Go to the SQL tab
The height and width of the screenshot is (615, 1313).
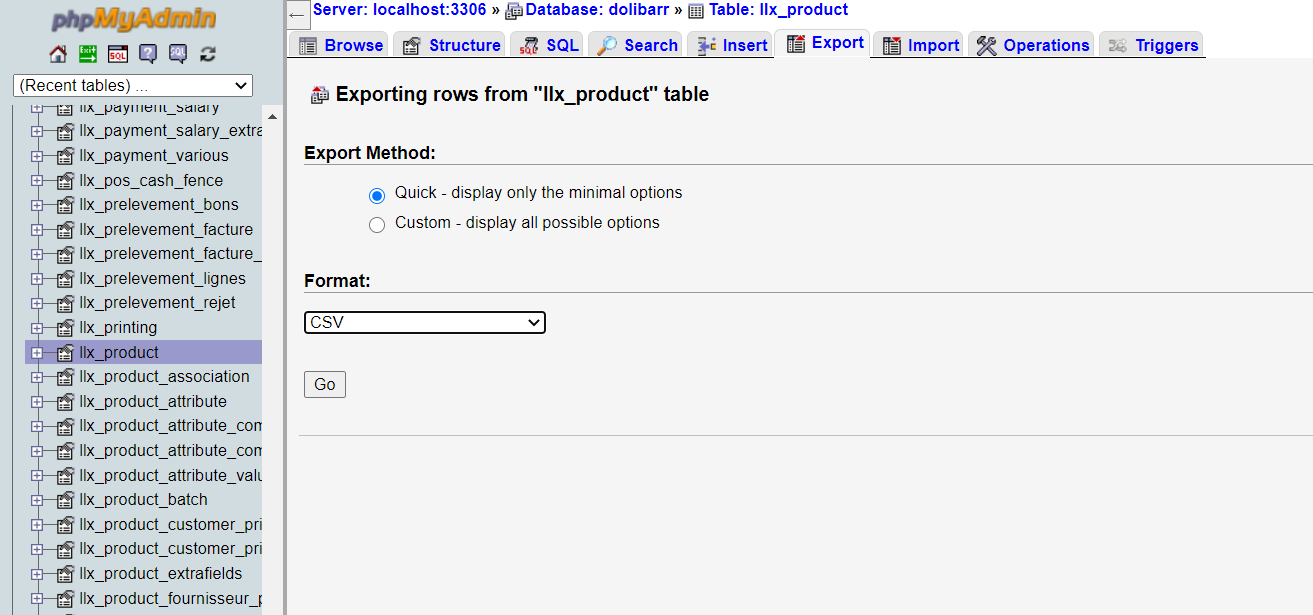coord(548,45)
